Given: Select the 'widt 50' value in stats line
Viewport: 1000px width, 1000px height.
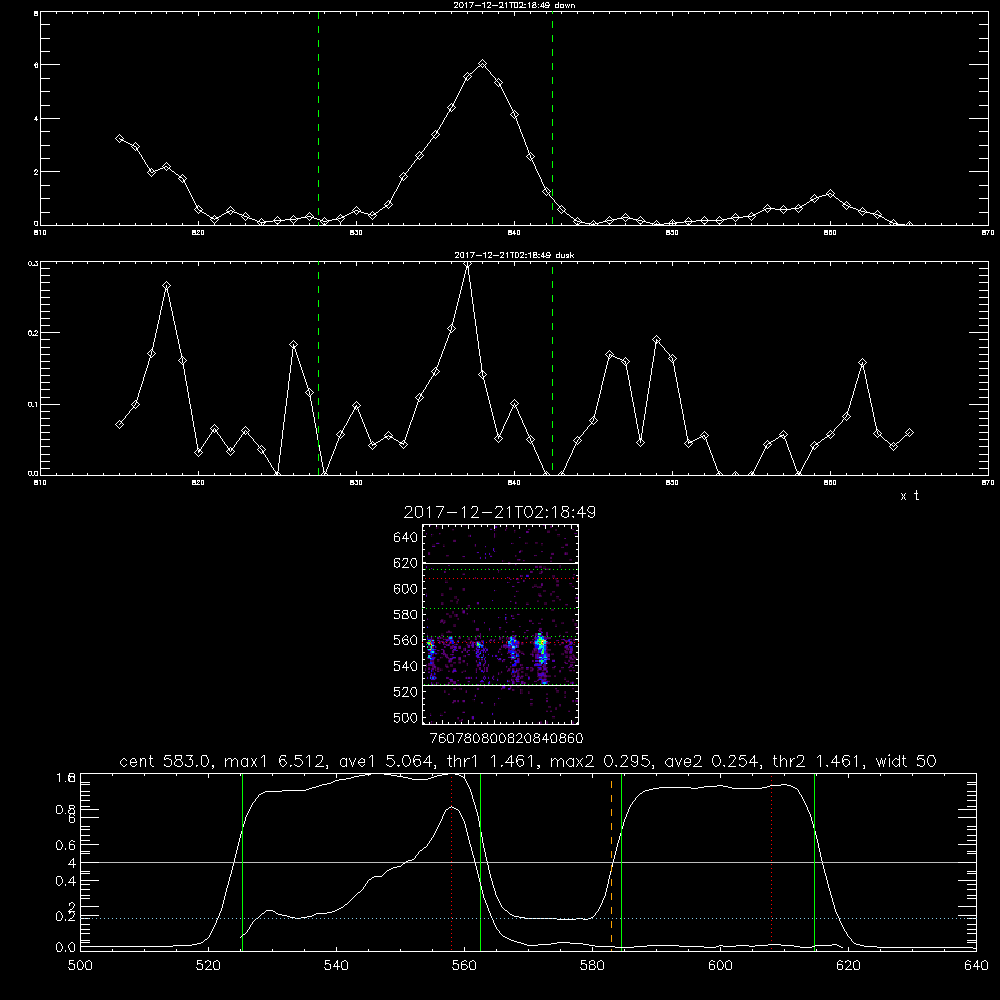Looking at the screenshot, I should click(906, 761).
